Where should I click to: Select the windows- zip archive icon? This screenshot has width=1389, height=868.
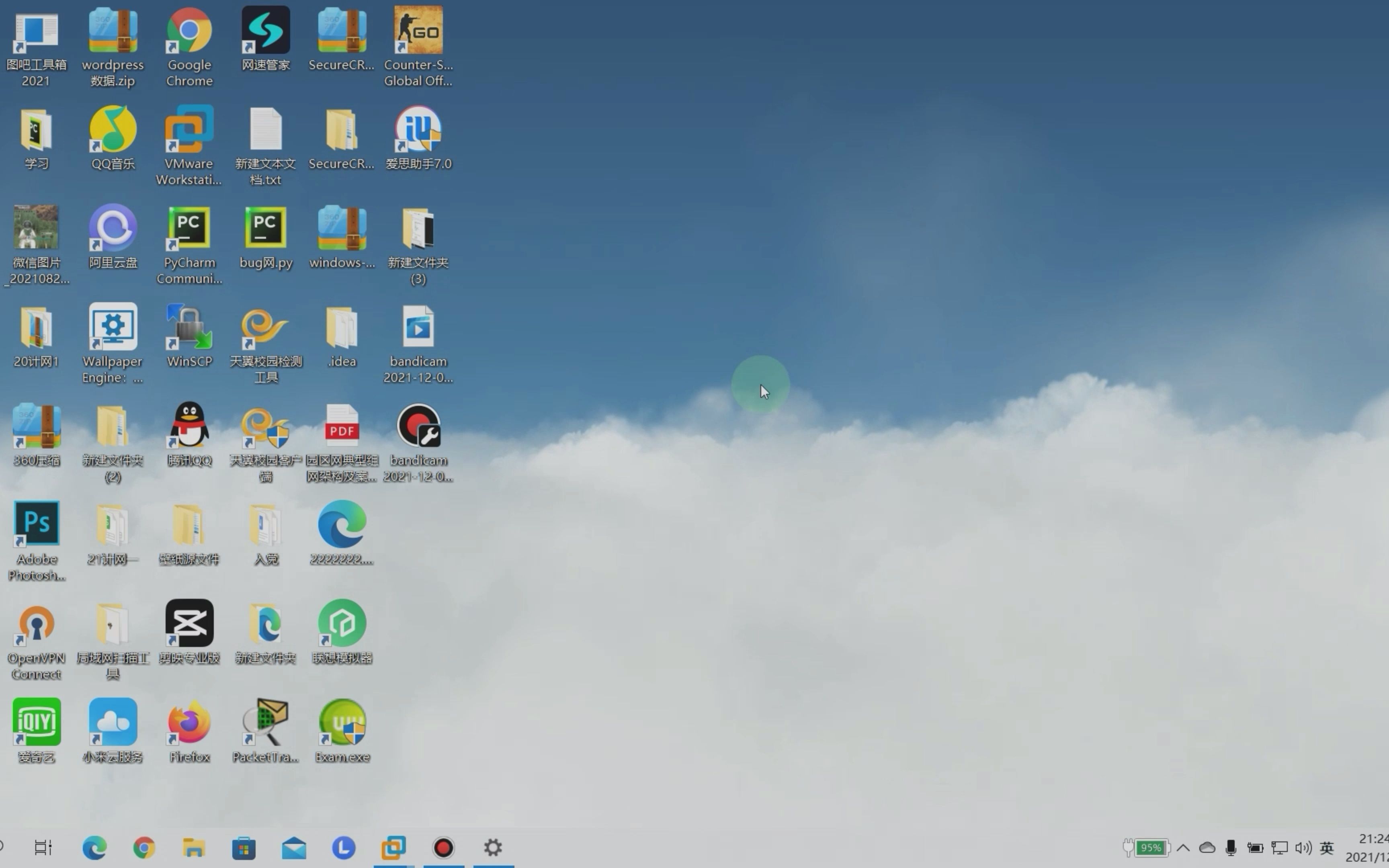coord(342,237)
